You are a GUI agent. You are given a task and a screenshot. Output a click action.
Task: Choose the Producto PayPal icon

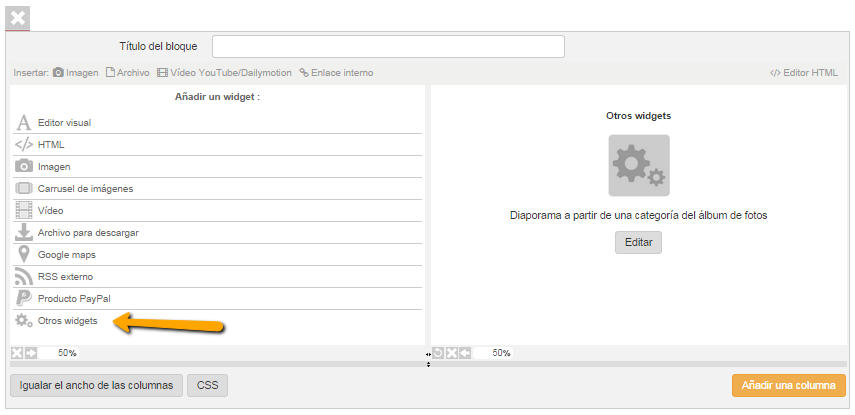[x=23, y=298]
